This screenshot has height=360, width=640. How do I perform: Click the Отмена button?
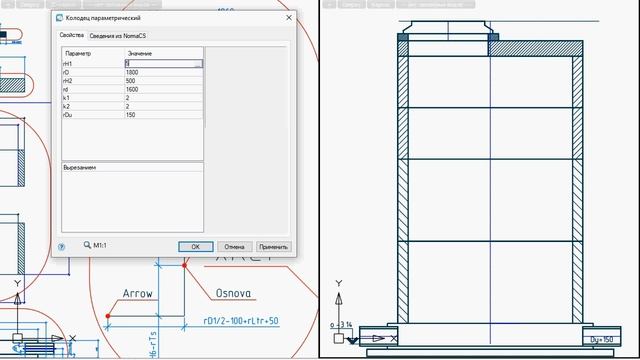(x=234, y=247)
